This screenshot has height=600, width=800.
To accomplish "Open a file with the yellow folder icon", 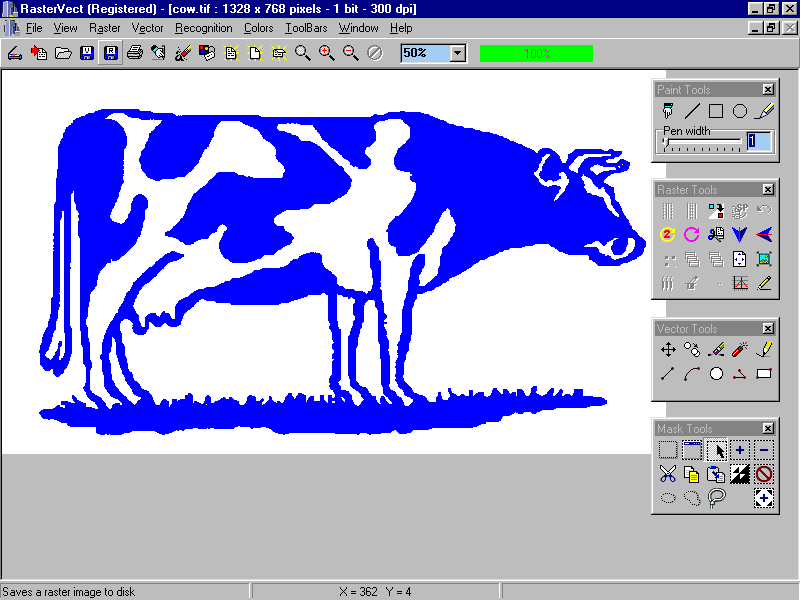I will (x=63, y=53).
